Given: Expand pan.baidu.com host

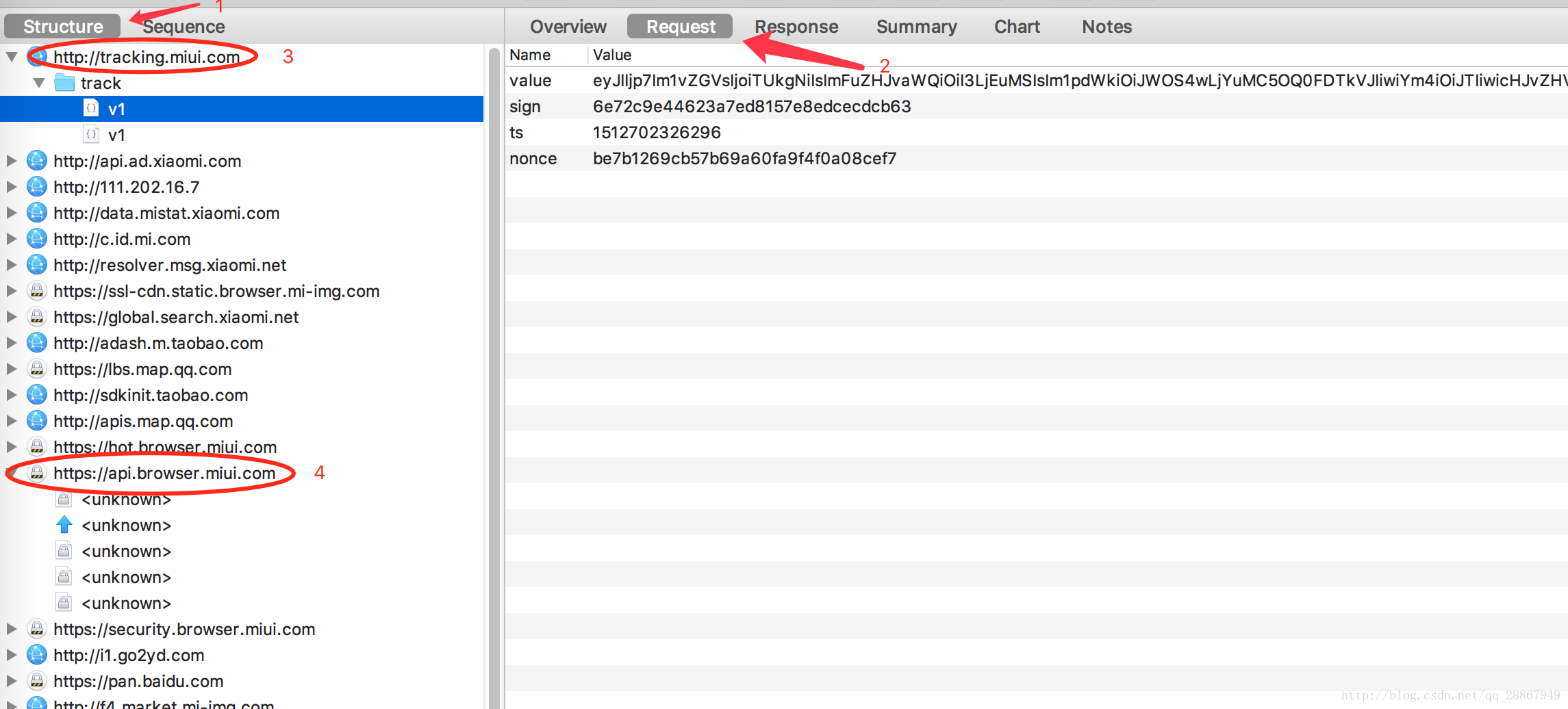Looking at the screenshot, I should [12, 681].
